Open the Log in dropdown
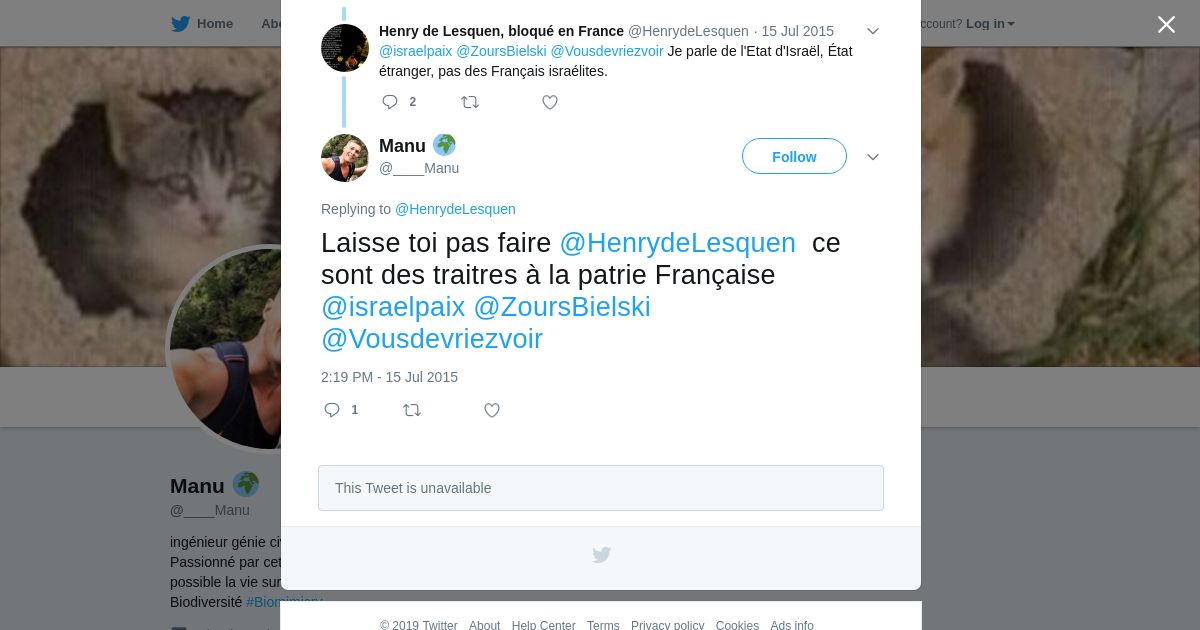The width and height of the screenshot is (1200, 630). 990,24
